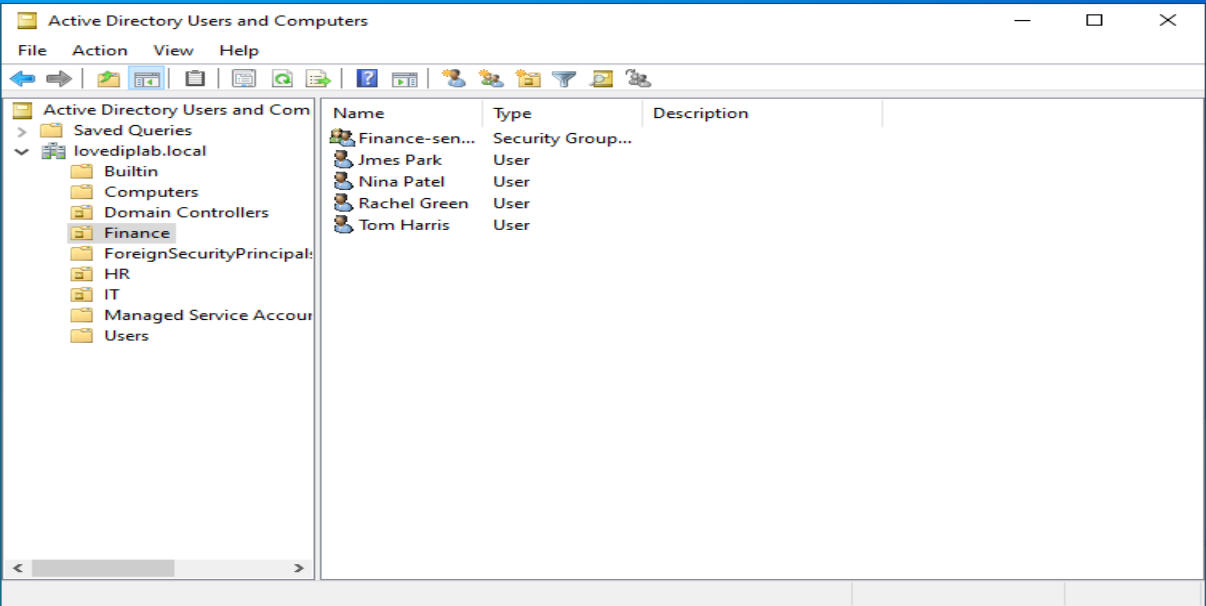The image size is (1206, 606).
Task: Open the Action menu
Action: pos(99,50)
